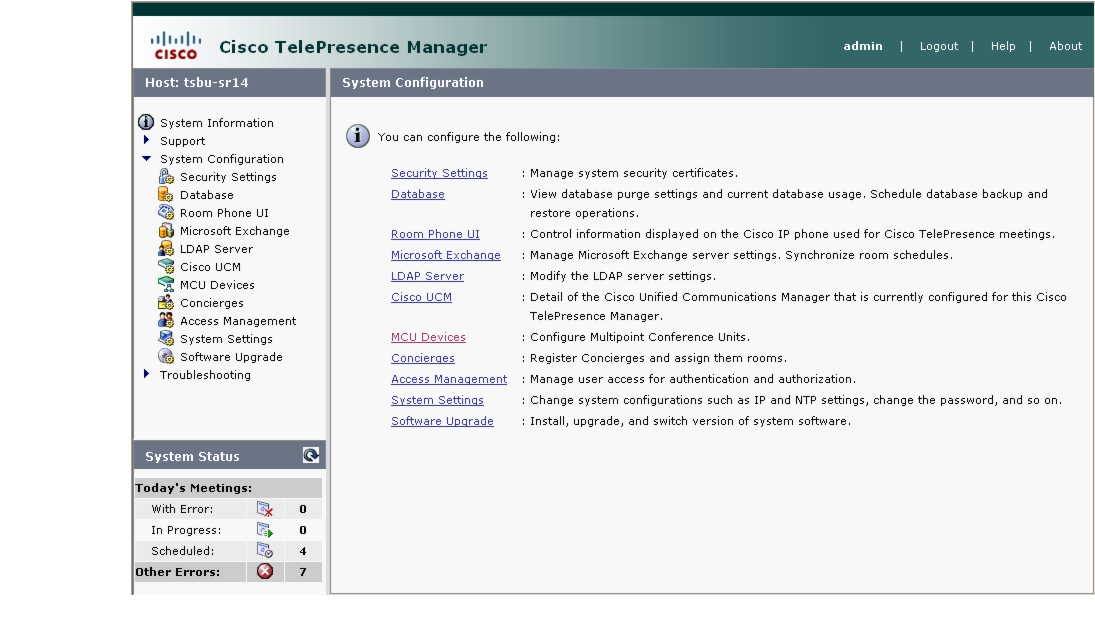Select System Settings in the sidebar tree

(x=226, y=339)
